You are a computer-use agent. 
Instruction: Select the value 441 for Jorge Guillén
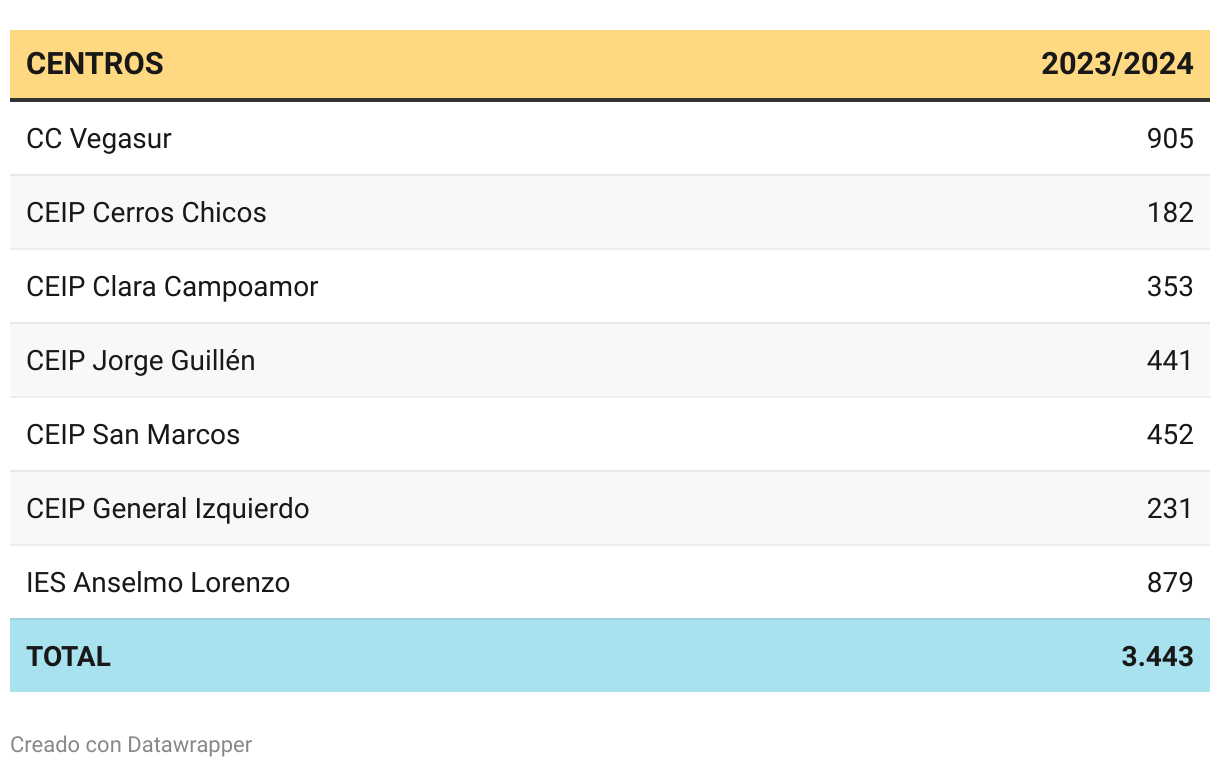(1170, 360)
